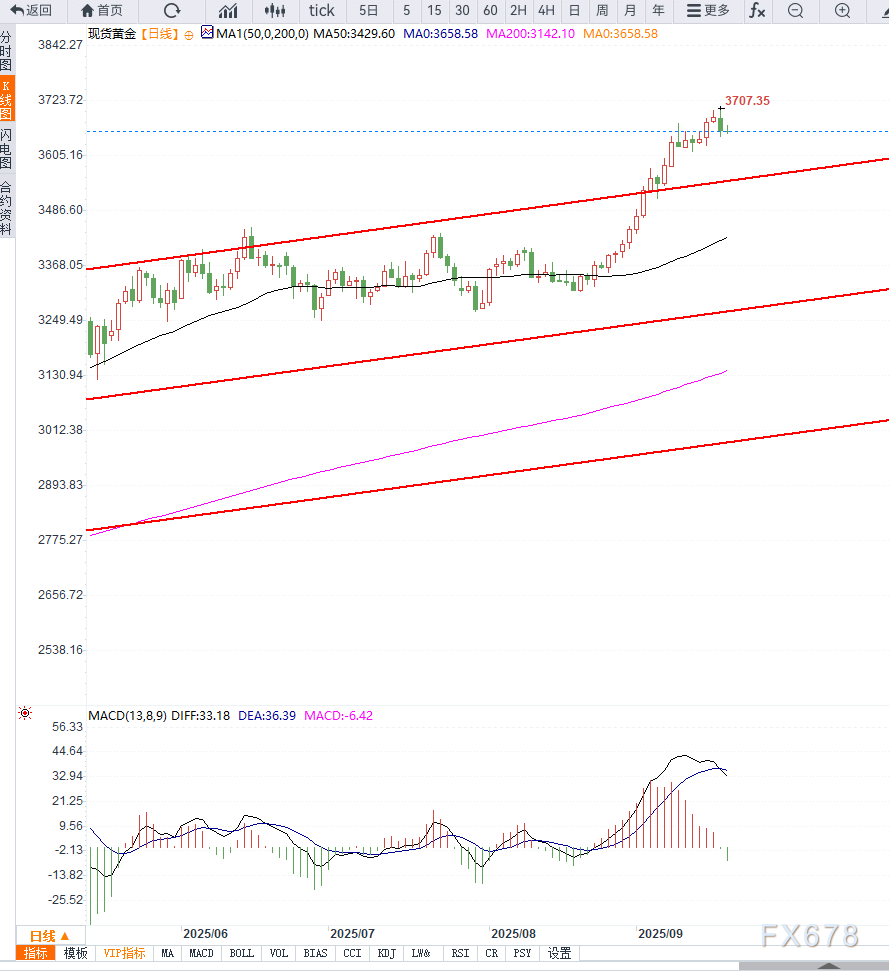This screenshot has height=971, width=889.
Task: Click the refresh icon in top toolbar
Action: pos(172,11)
